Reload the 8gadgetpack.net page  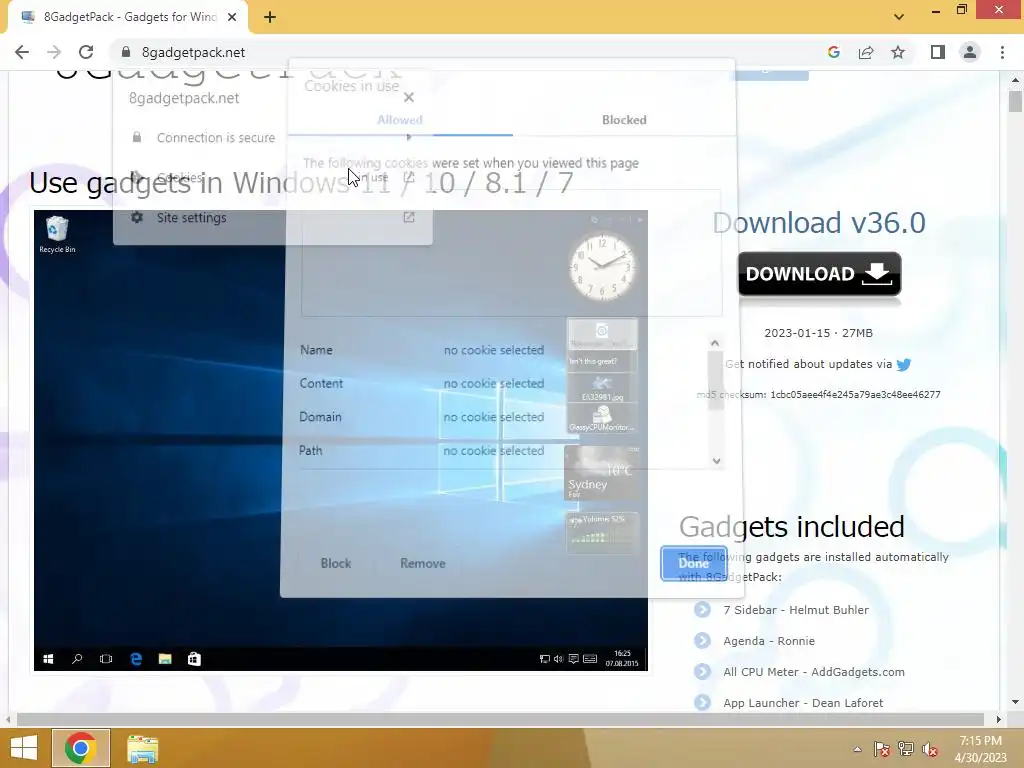click(x=86, y=52)
